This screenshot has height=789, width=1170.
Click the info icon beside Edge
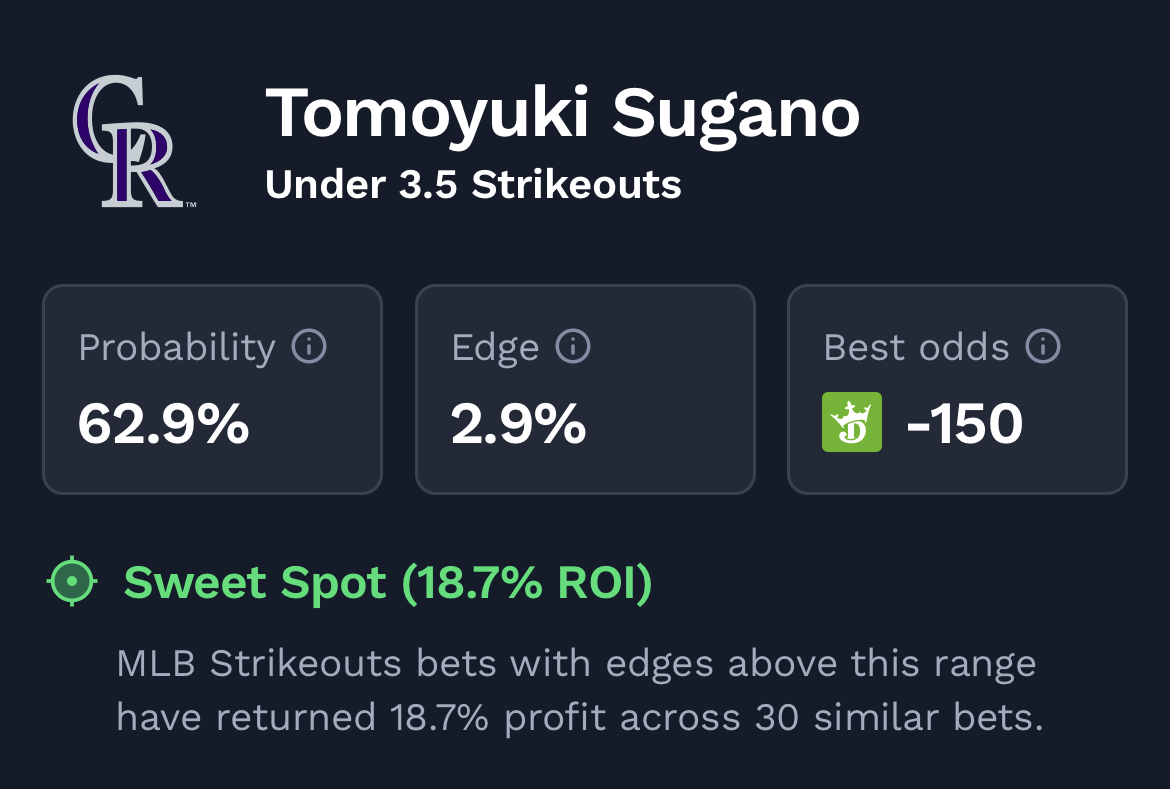tap(573, 347)
